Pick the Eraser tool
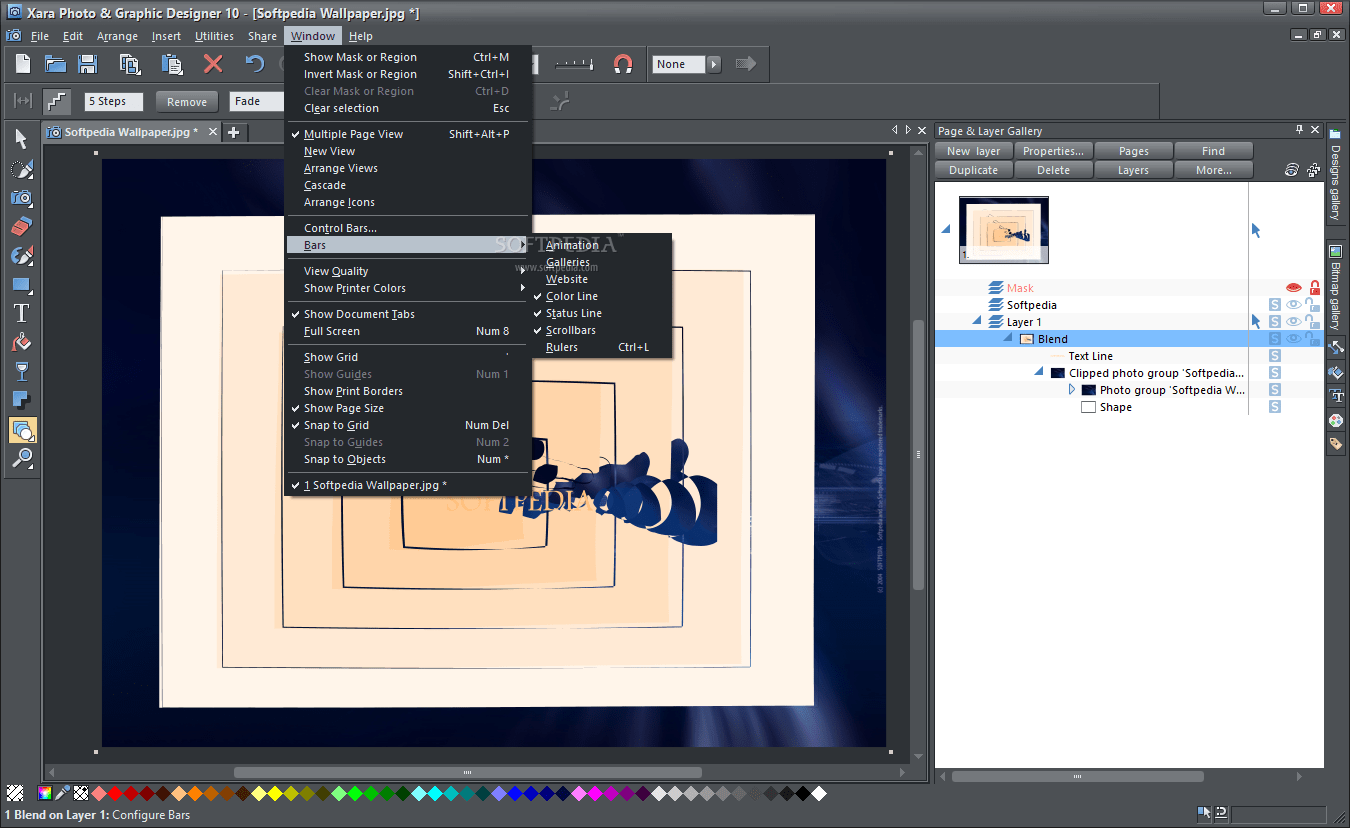 21,226
